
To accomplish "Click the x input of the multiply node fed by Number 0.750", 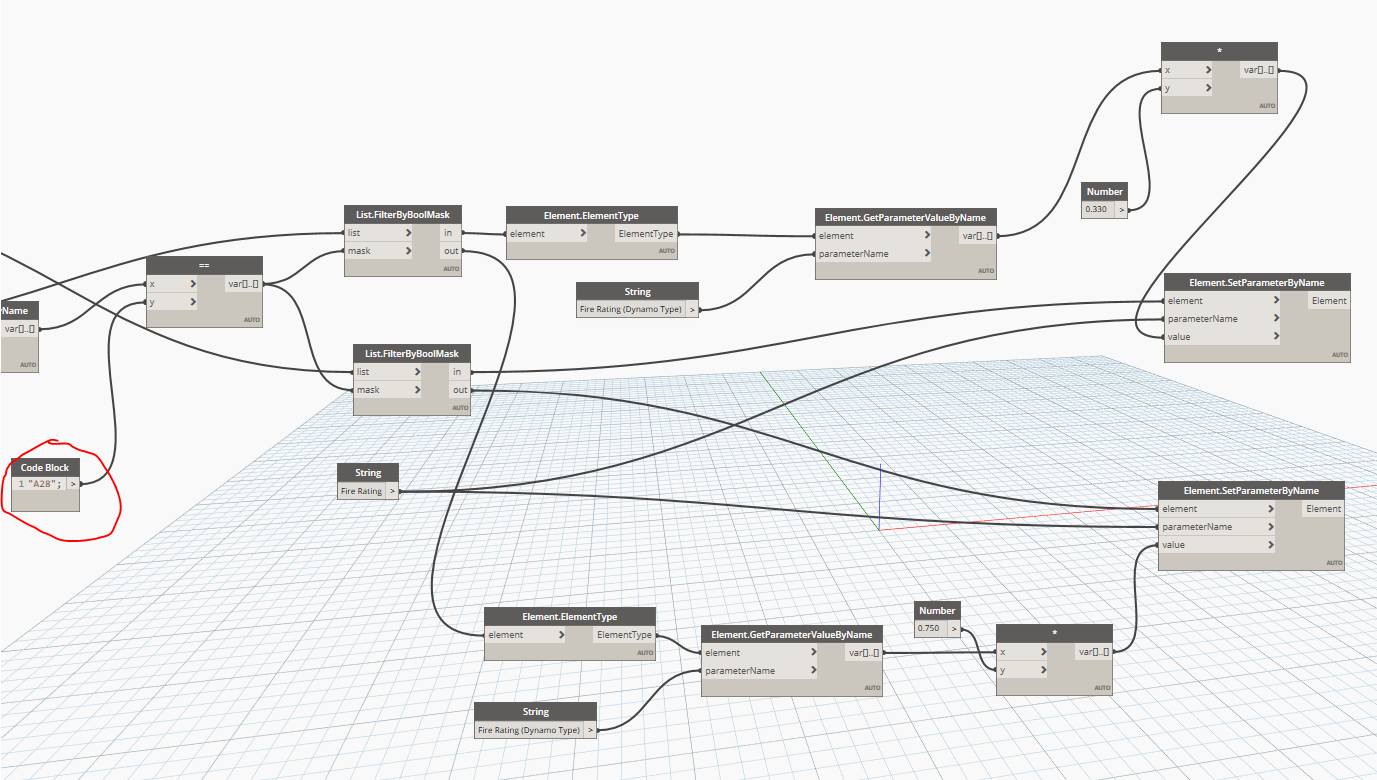I will (x=1022, y=652).
